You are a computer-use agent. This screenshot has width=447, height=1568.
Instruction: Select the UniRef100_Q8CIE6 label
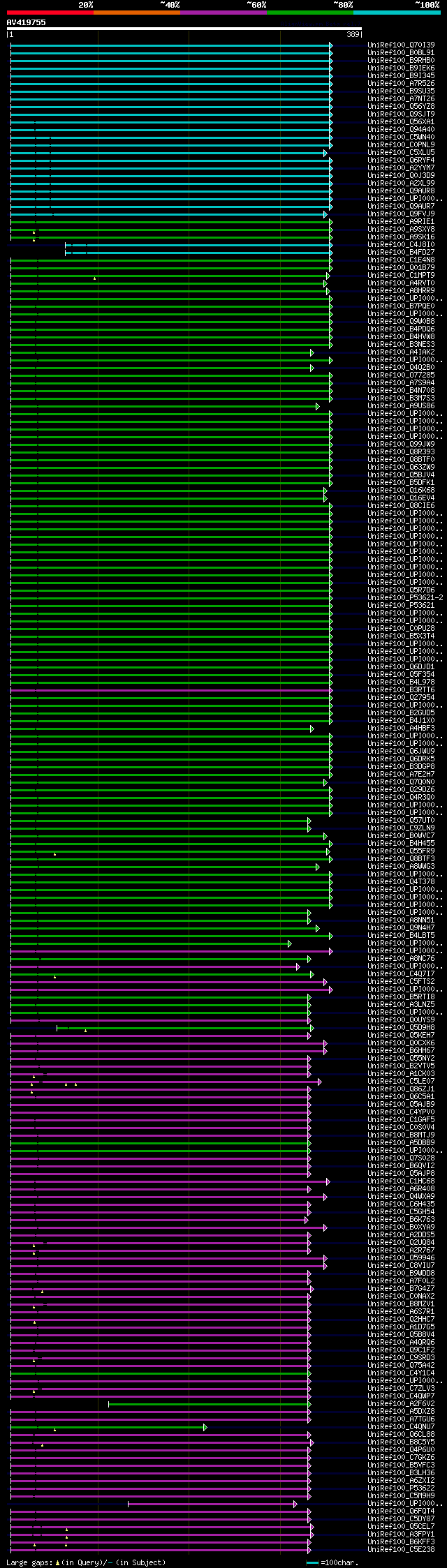pos(401,505)
